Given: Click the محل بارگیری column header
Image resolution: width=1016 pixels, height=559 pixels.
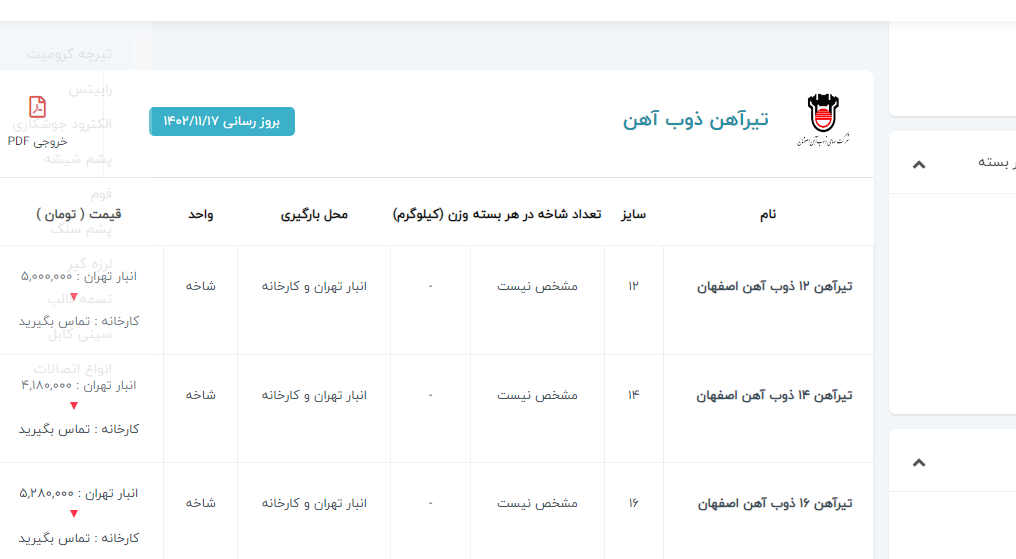Looking at the screenshot, I should point(314,214).
